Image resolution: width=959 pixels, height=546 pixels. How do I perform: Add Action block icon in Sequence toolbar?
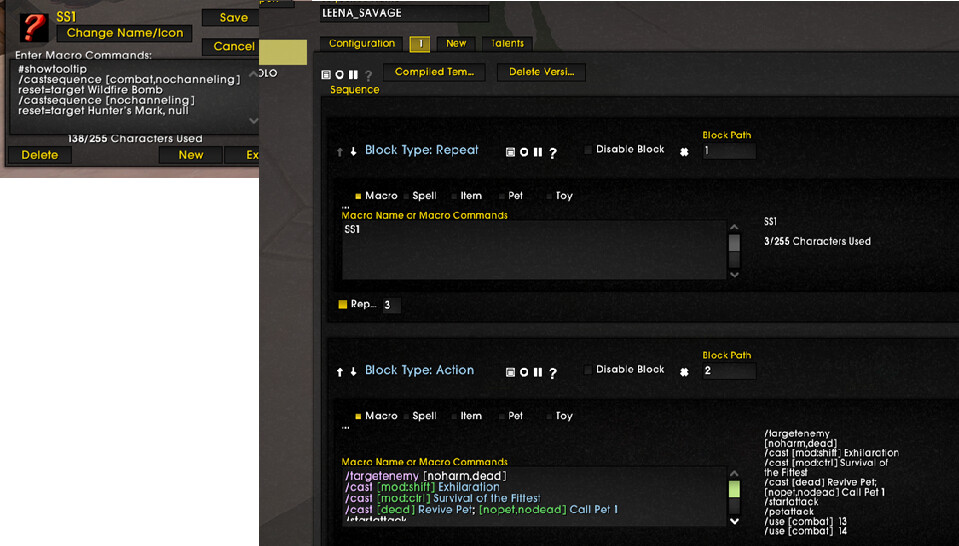point(326,75)
